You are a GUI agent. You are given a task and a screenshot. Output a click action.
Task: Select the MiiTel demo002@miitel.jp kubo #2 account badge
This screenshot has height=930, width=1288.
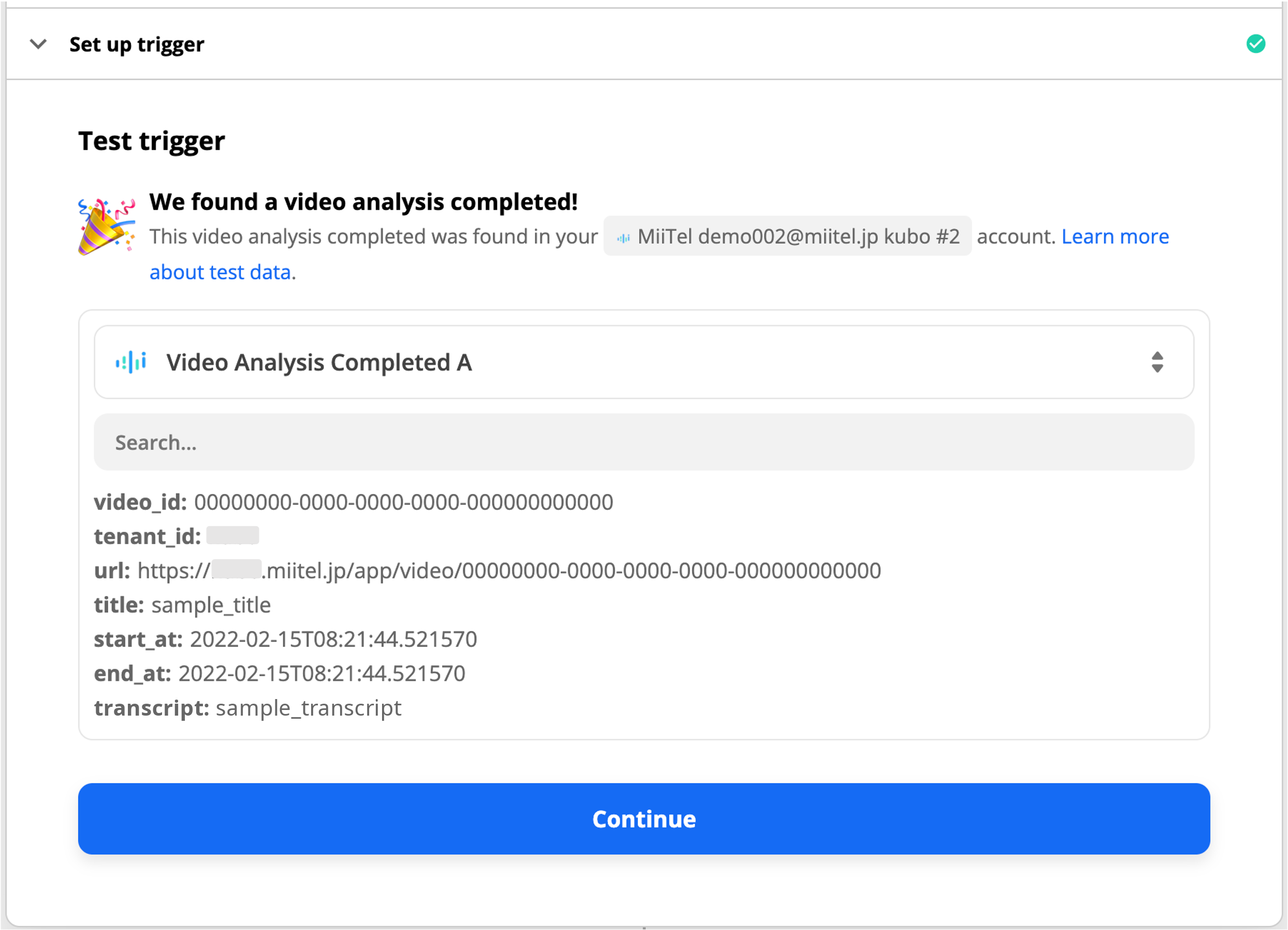787,236
